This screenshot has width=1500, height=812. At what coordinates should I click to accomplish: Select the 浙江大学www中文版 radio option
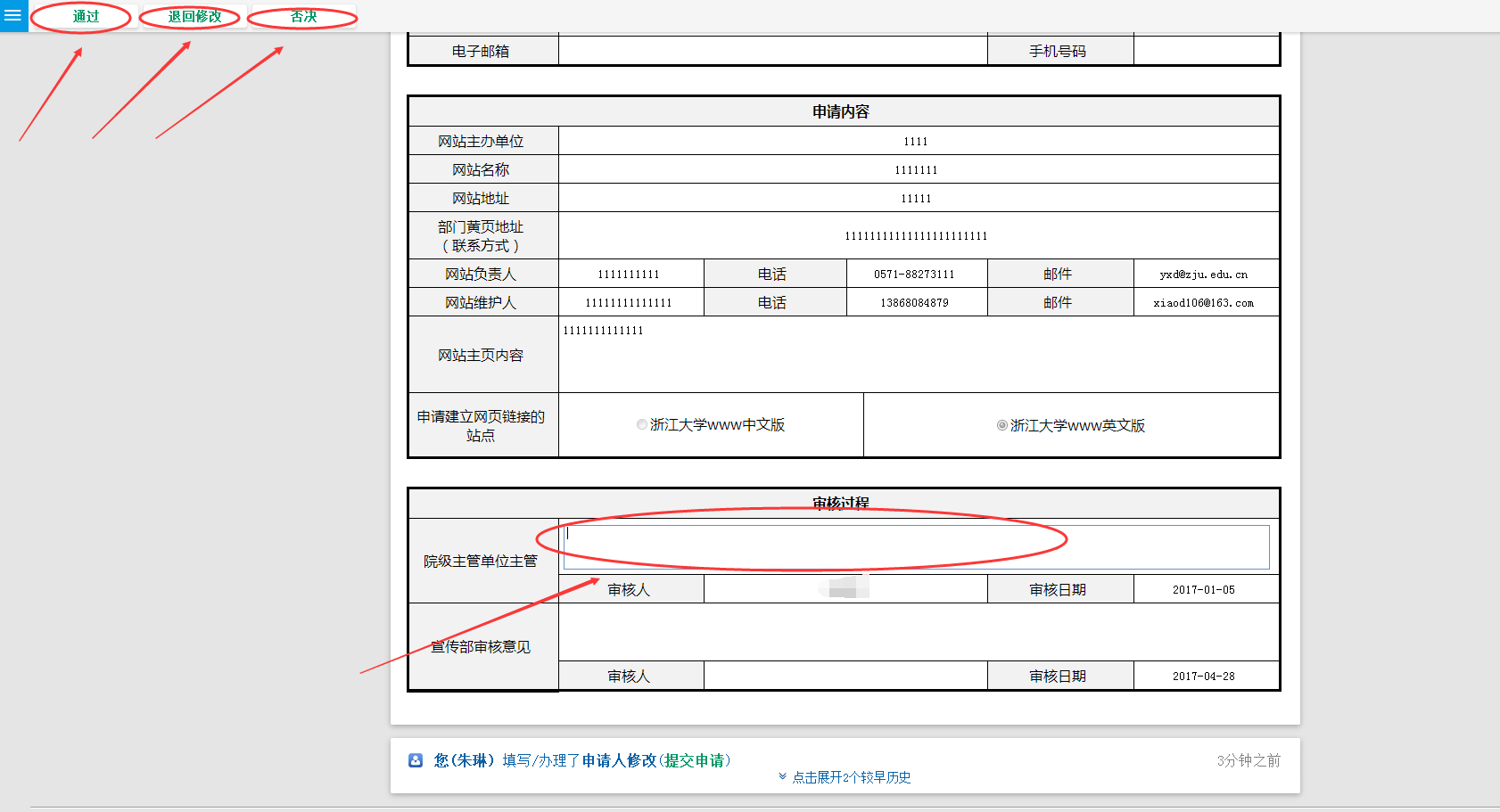642,425
